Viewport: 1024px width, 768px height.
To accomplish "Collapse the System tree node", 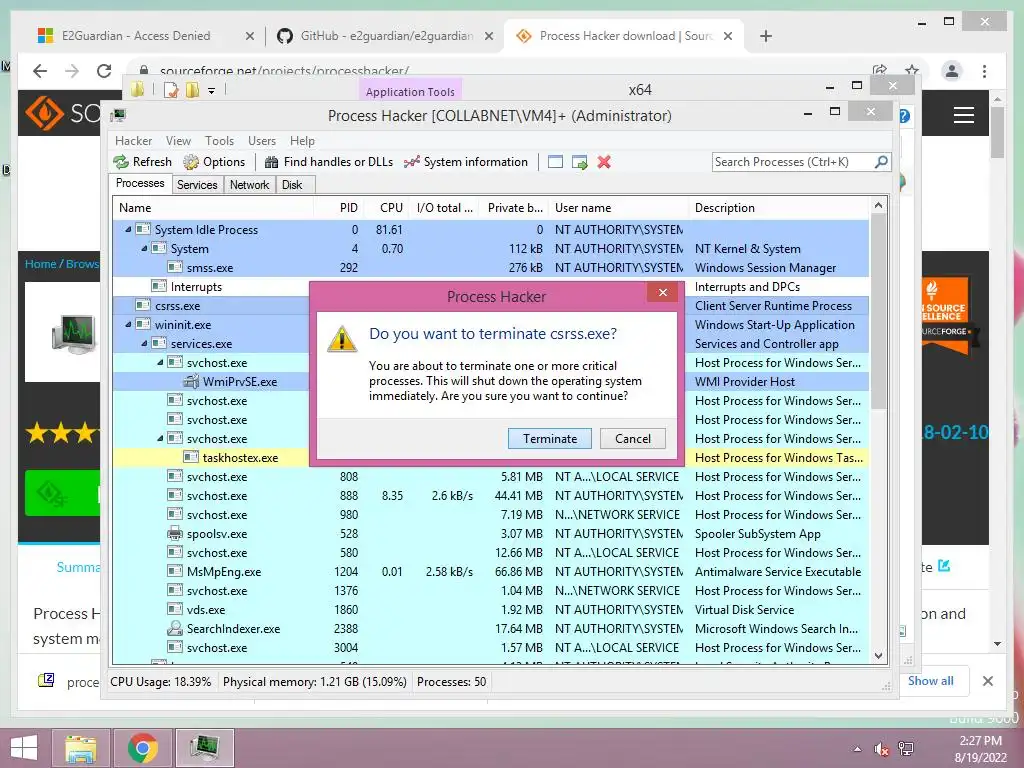I will [x=144, y=249].
